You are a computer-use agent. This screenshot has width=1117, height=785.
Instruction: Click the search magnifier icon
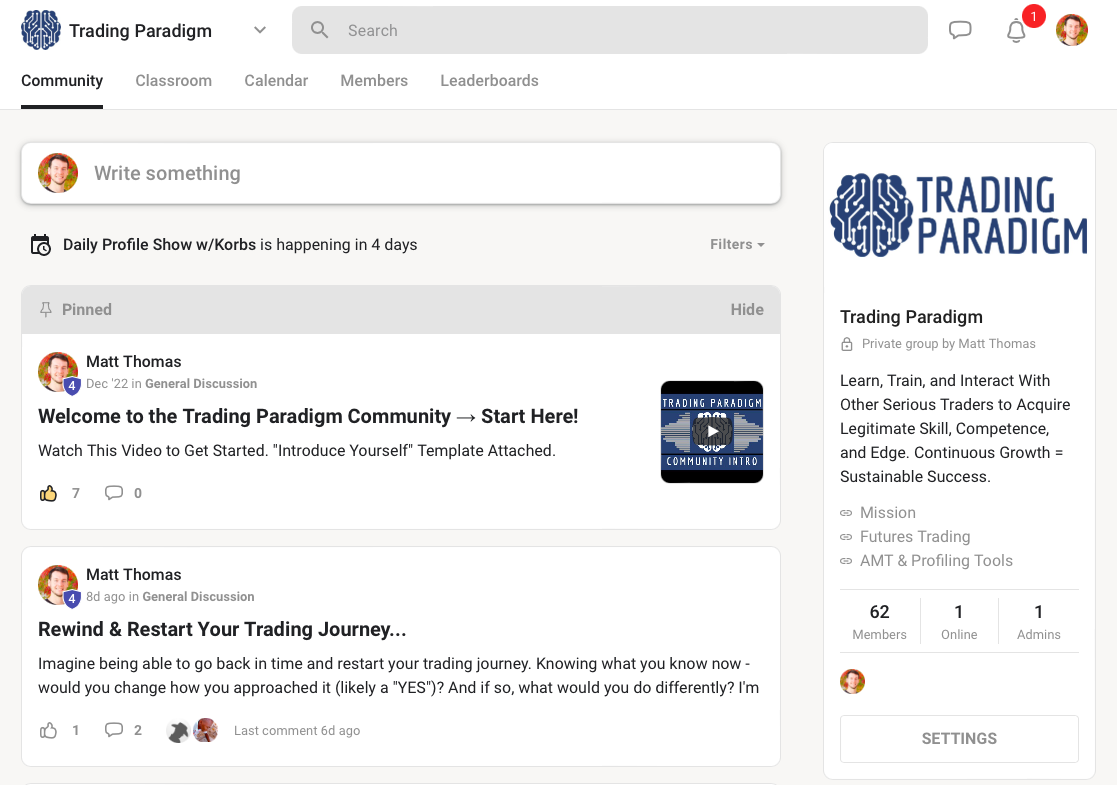click(x=318, y=30)
